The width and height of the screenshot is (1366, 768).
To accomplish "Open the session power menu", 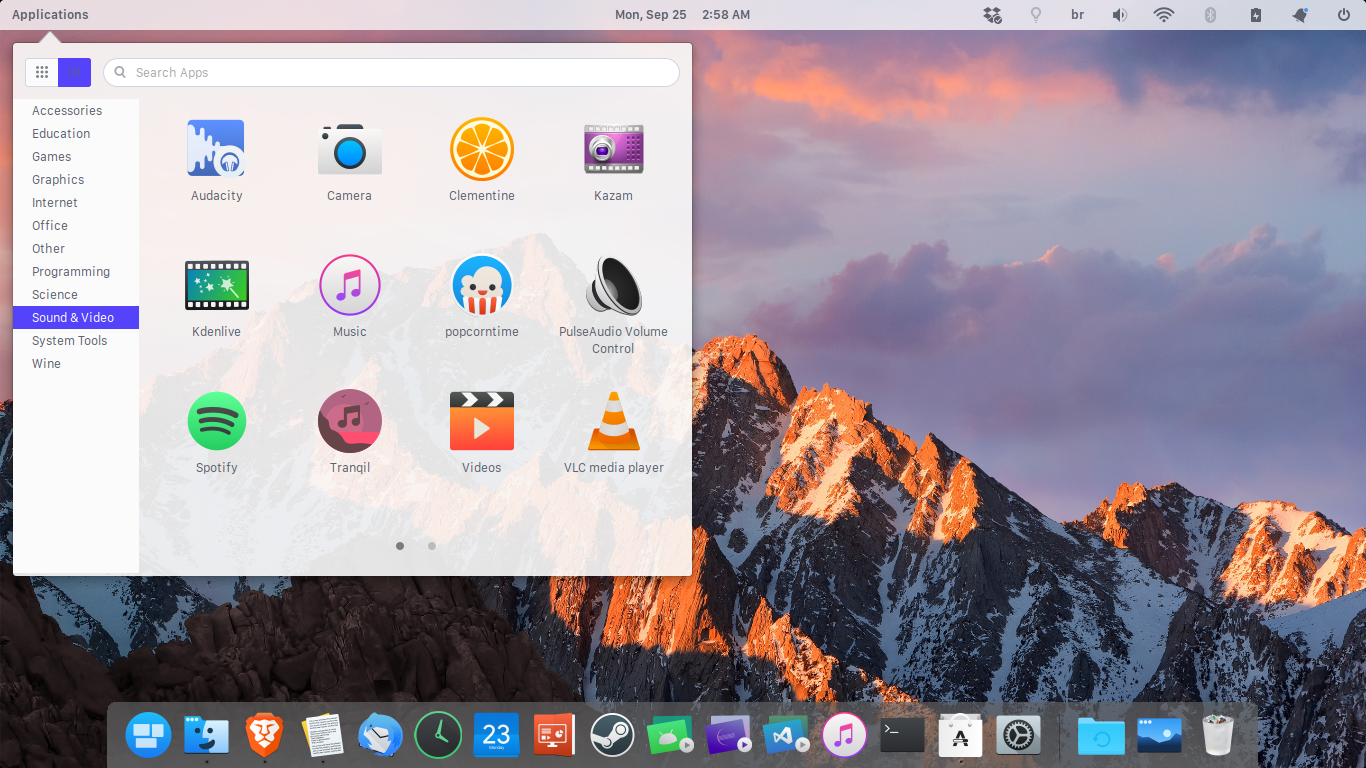I will tap(1344, 14).
